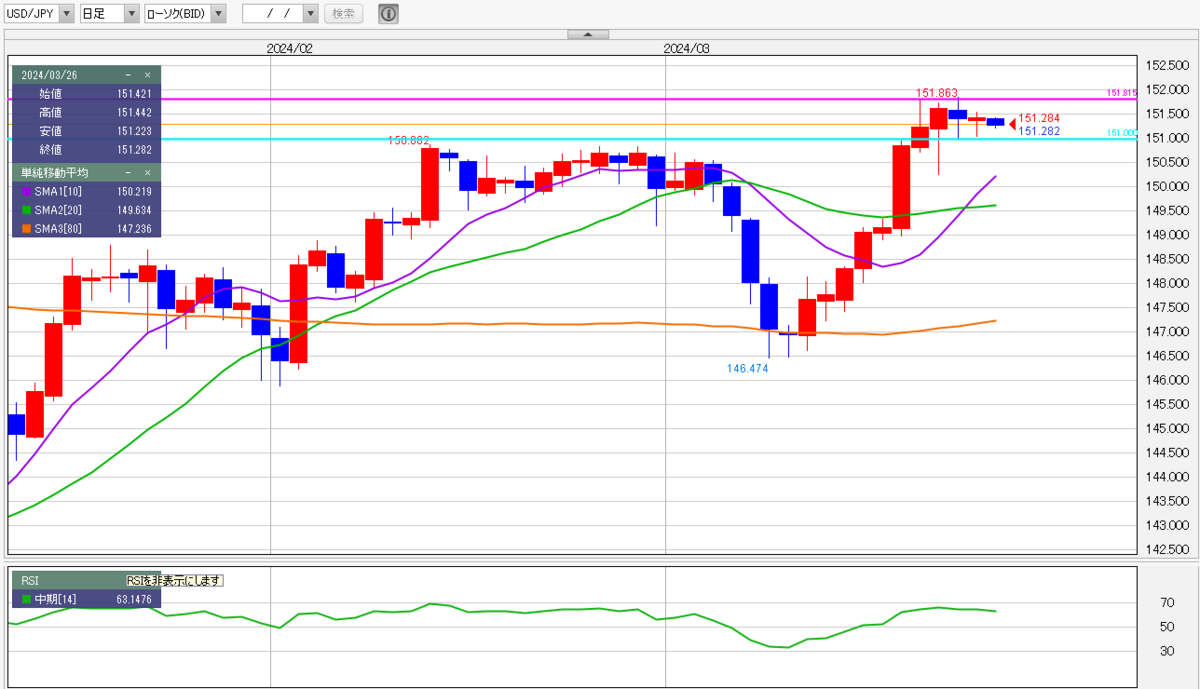This screenshot has width=1200, height=689.
Task: Select the 高値 row label
Action: [x=50, y=112]
